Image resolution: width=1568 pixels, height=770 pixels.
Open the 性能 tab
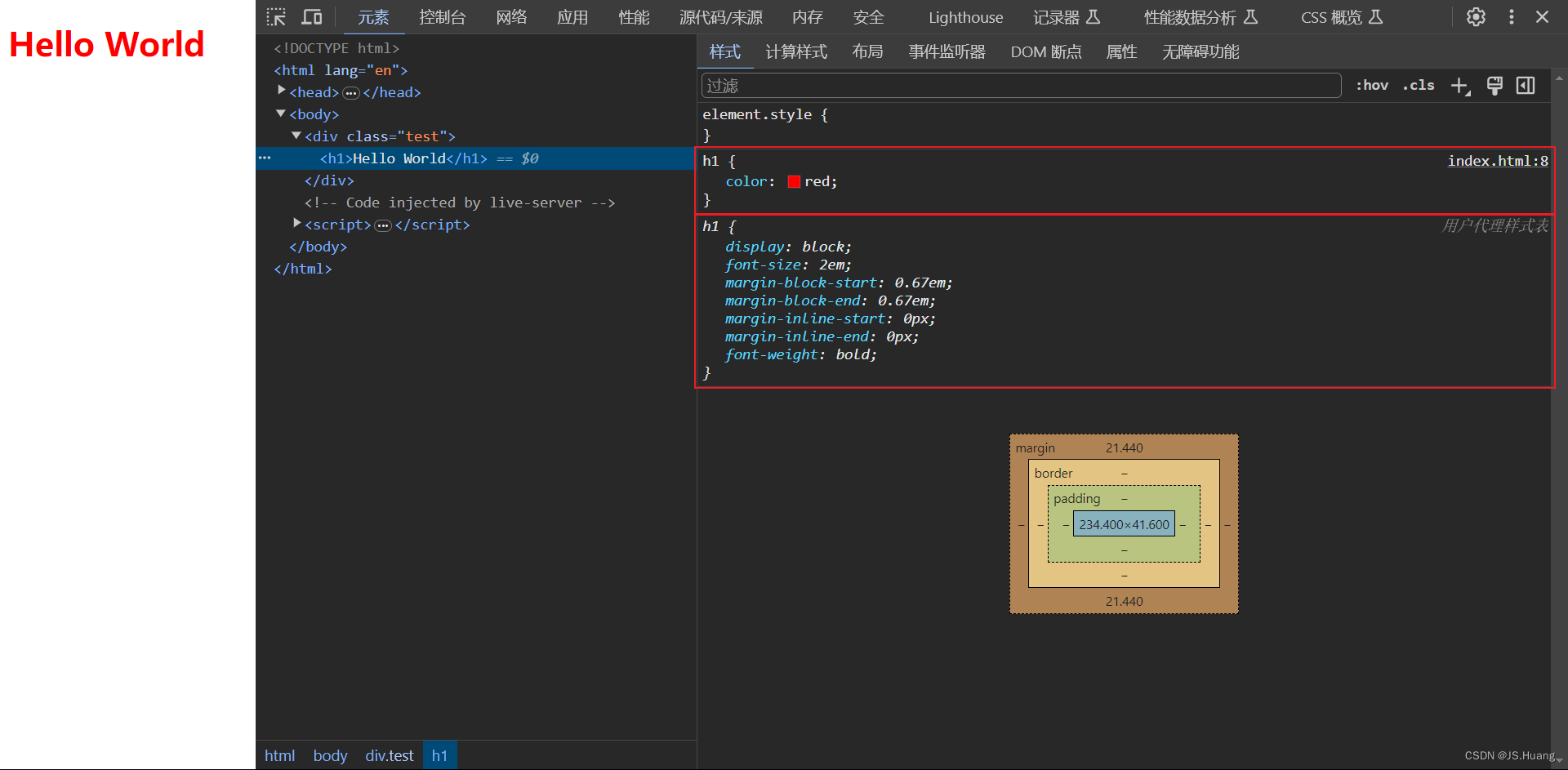click(634, 17)
